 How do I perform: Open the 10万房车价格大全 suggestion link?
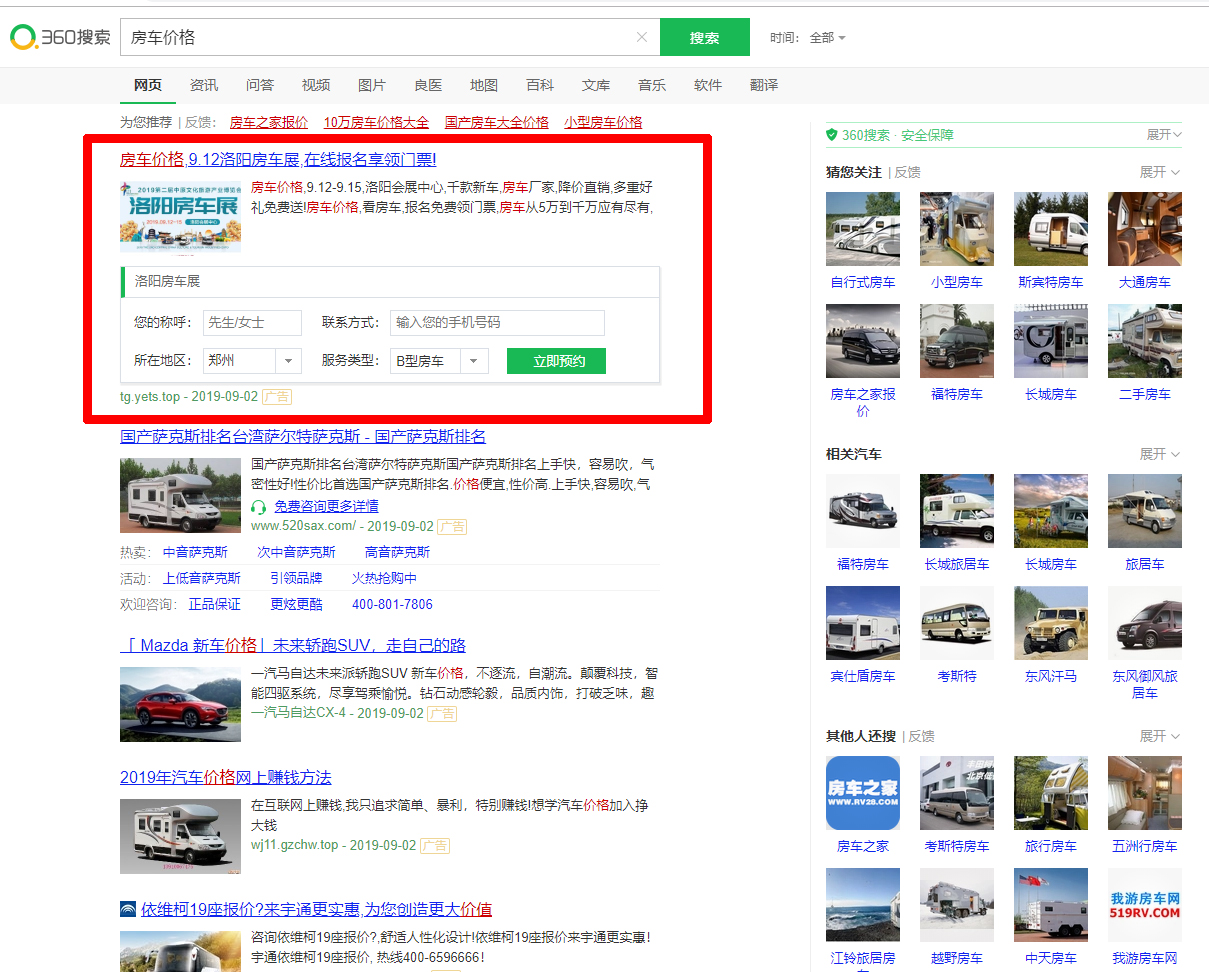point(376,122)
